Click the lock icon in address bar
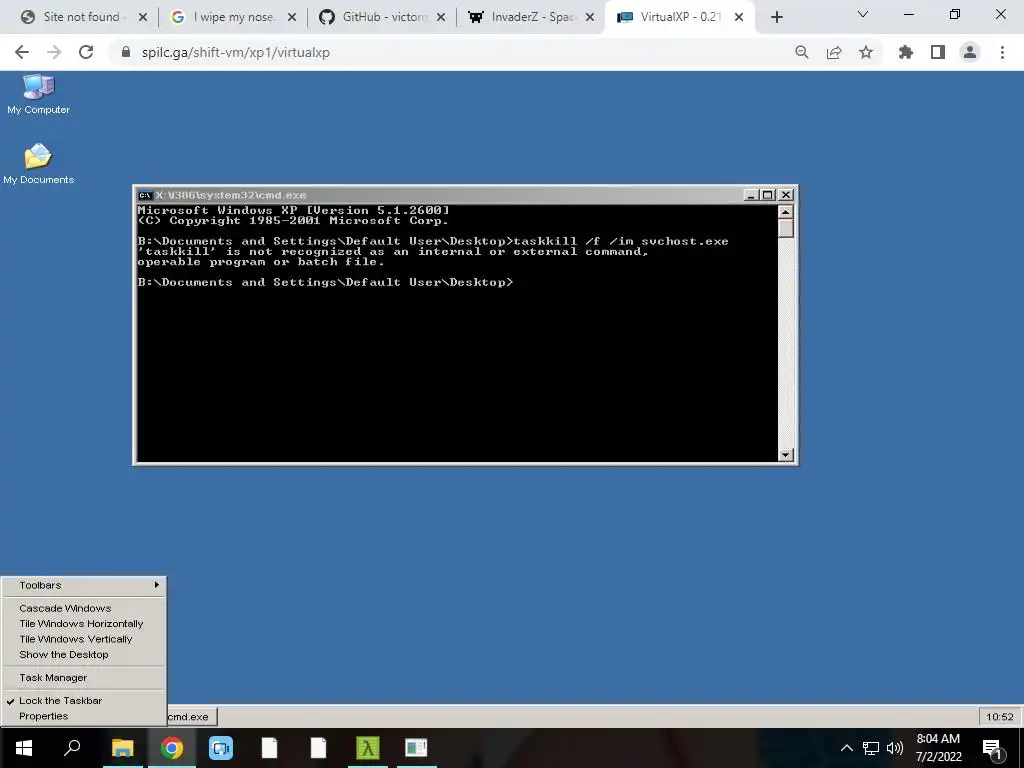Screen dimensions: 1024x768 click(x=126, y=52)
